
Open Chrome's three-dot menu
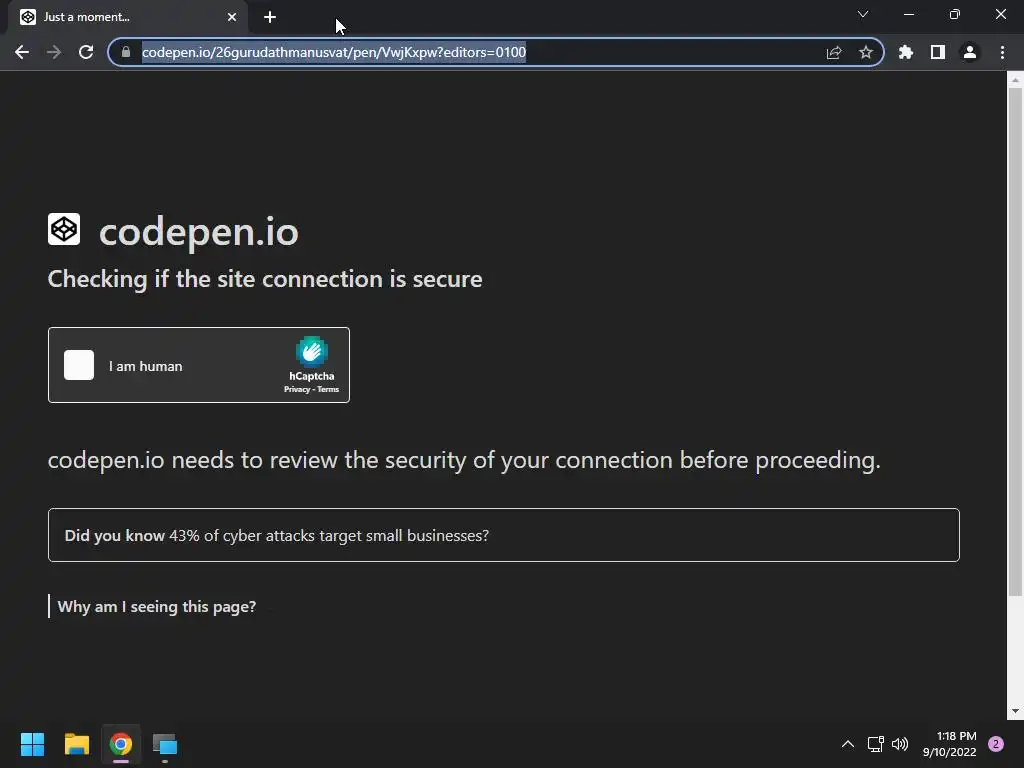coord(1002,52)
